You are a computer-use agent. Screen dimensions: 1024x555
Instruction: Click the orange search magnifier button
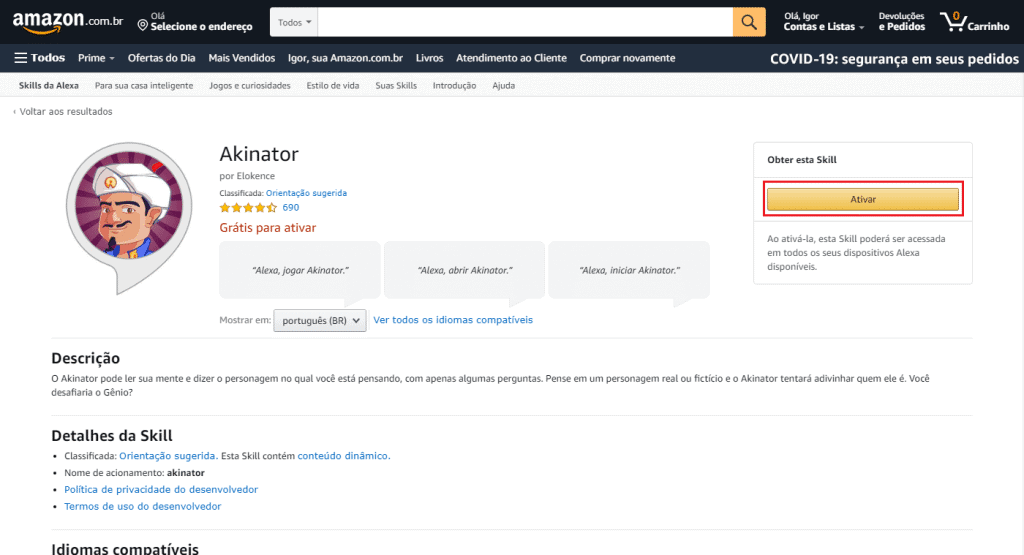tap(749, 22)
